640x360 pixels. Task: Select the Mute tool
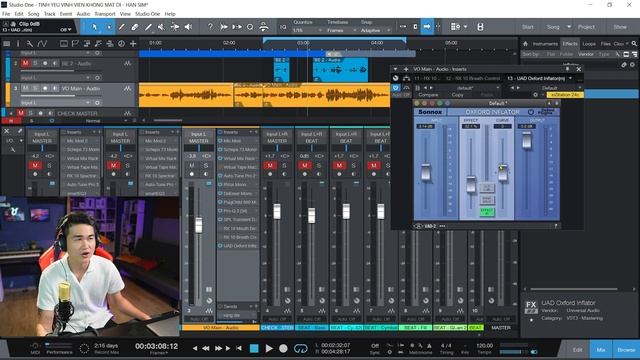pyautogui.click(x=161, y=27)
